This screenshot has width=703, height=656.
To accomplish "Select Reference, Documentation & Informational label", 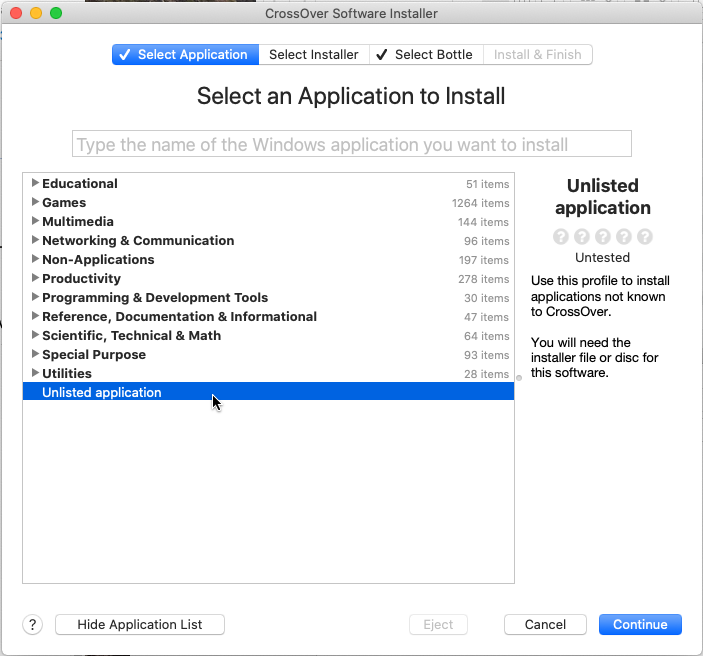I will pos(179,316).
